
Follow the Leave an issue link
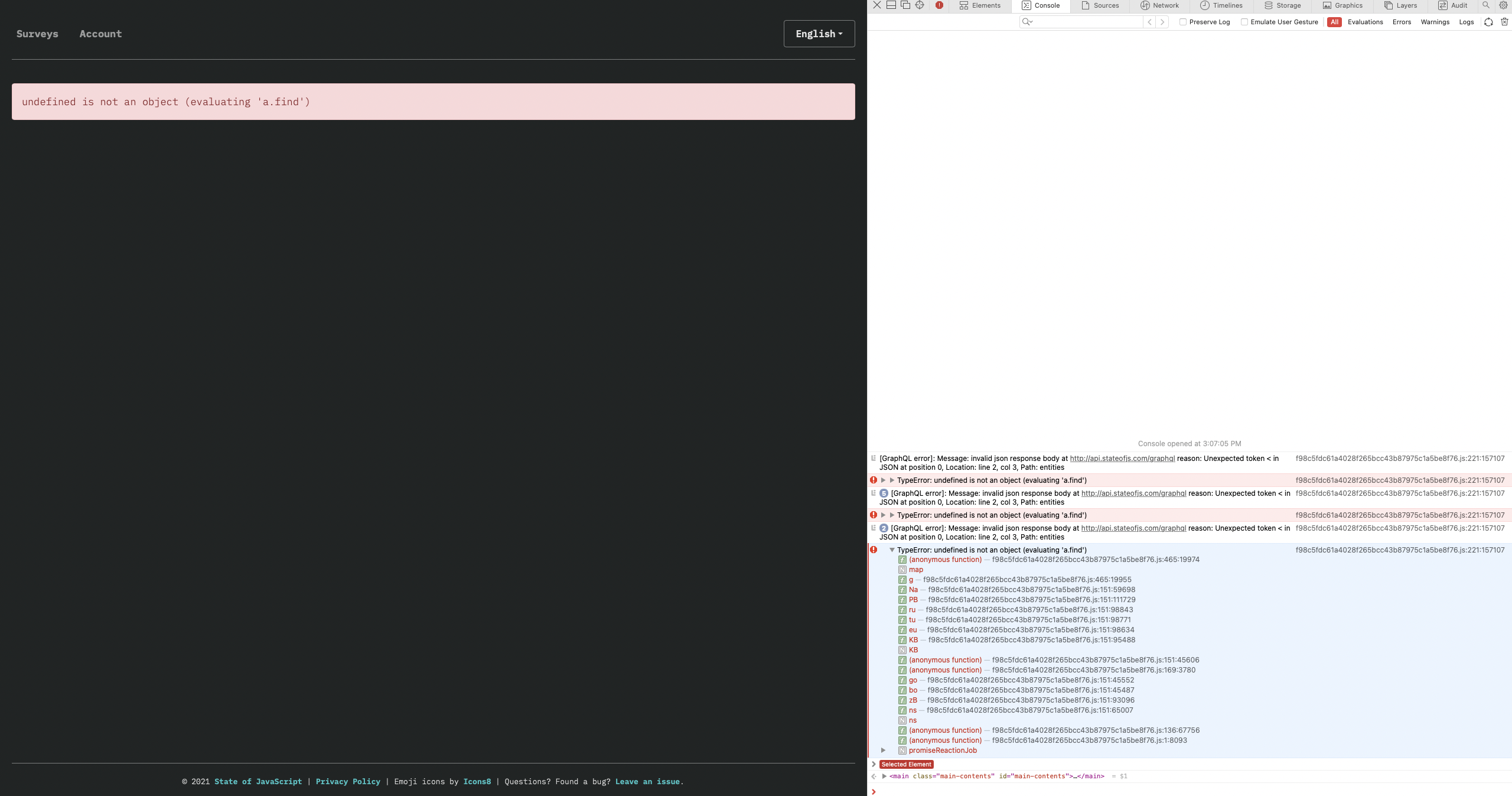(647, 781)
